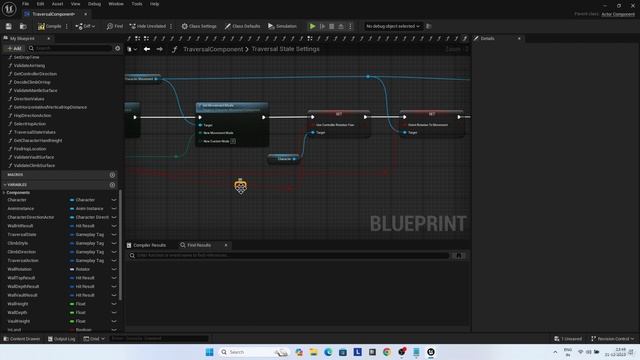Toggle eye visibility for WallHeight variable

[x=114, y=304]
